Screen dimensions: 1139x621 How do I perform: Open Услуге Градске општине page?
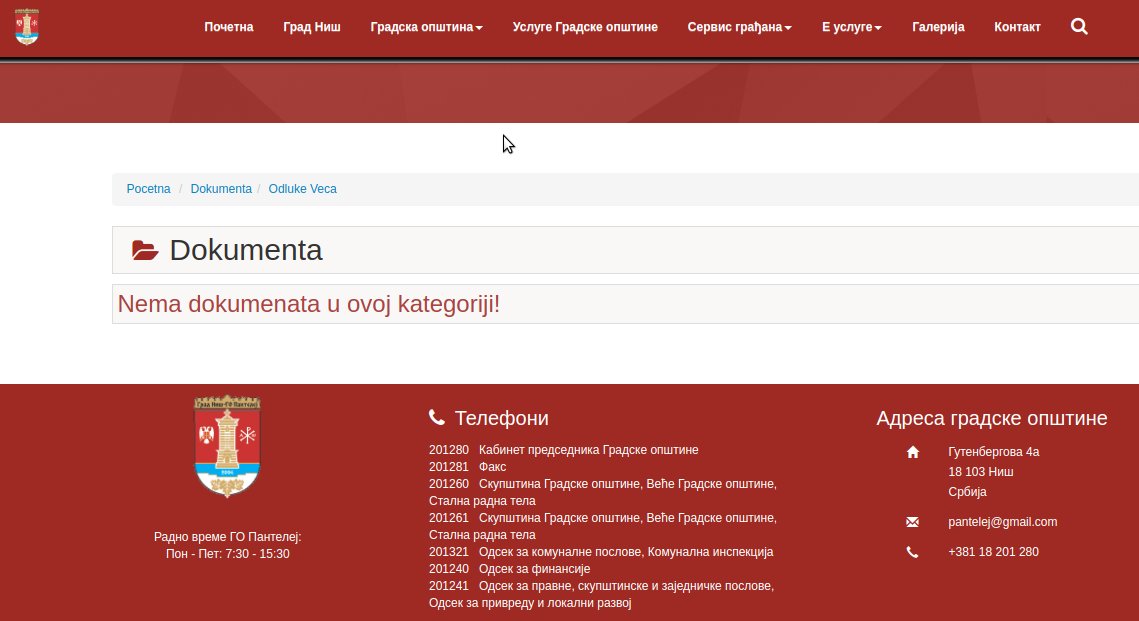pyautogui.click(x=585, y=27)
